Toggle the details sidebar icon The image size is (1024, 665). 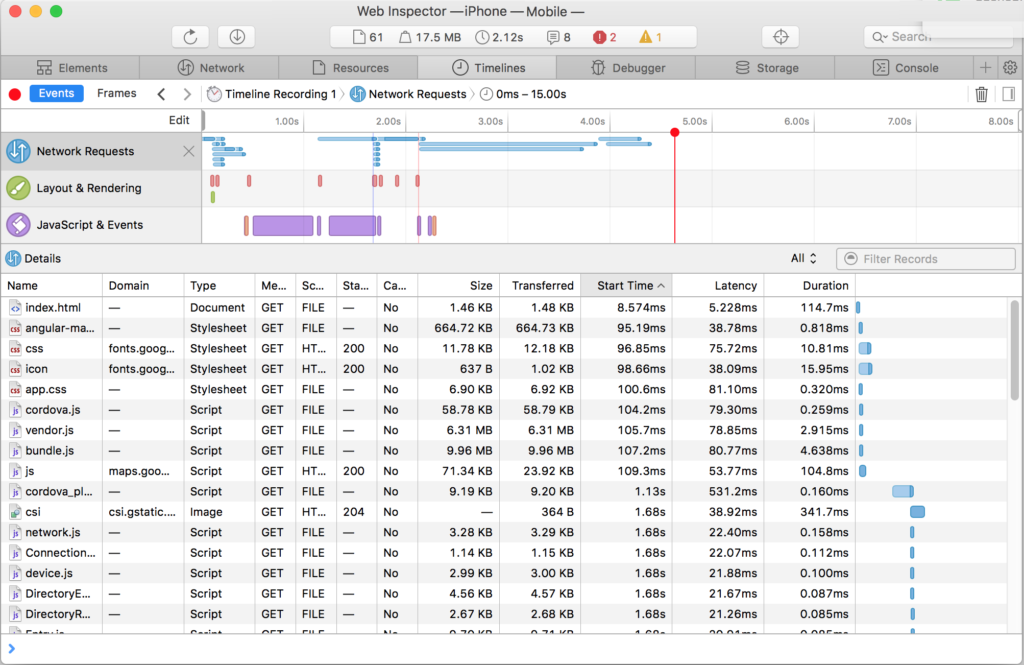tap(1008, 94)
